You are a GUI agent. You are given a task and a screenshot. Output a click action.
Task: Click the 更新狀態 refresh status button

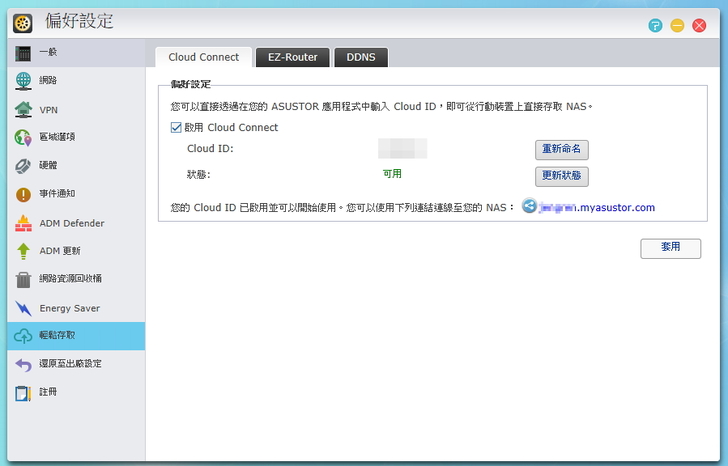(x=561, y=176)
